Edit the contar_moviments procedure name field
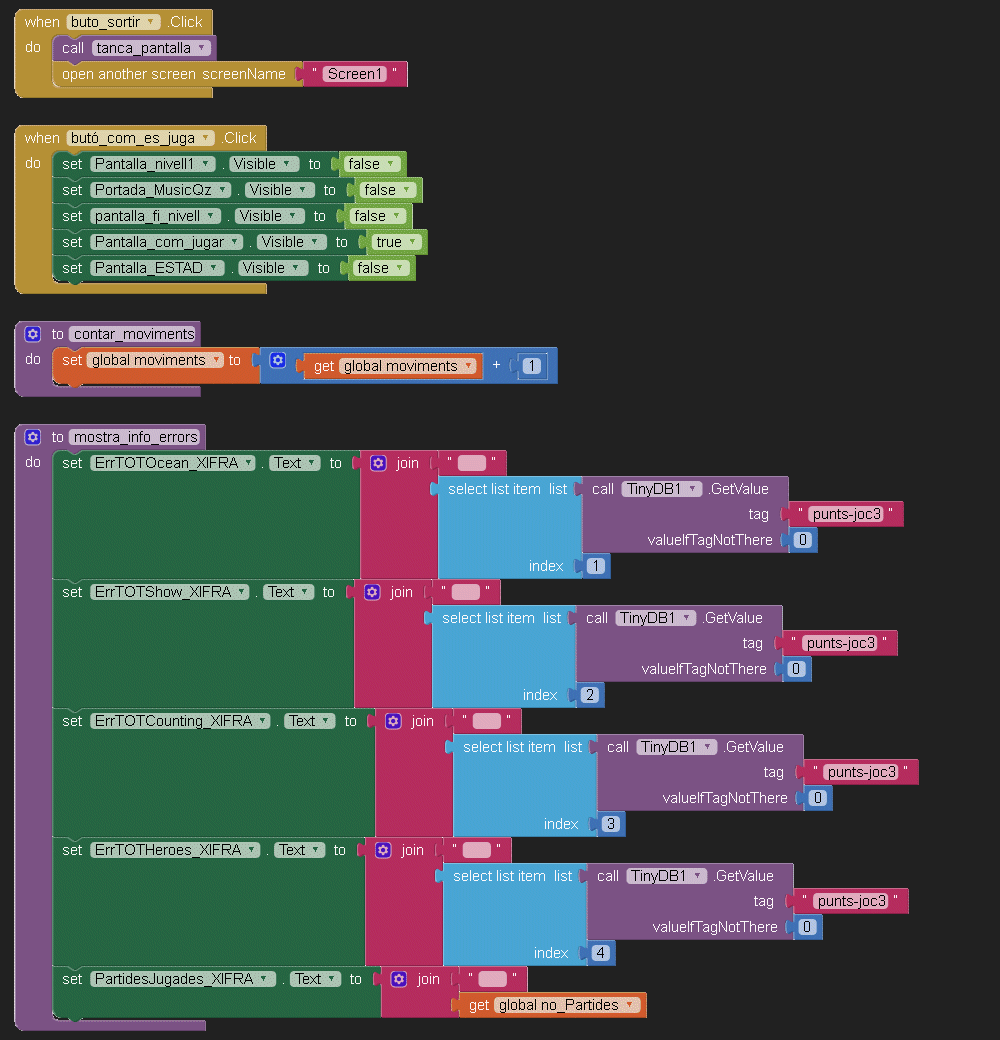Image resolution: width=1000 pixels, height=1040 pixels. coord(133,334)
